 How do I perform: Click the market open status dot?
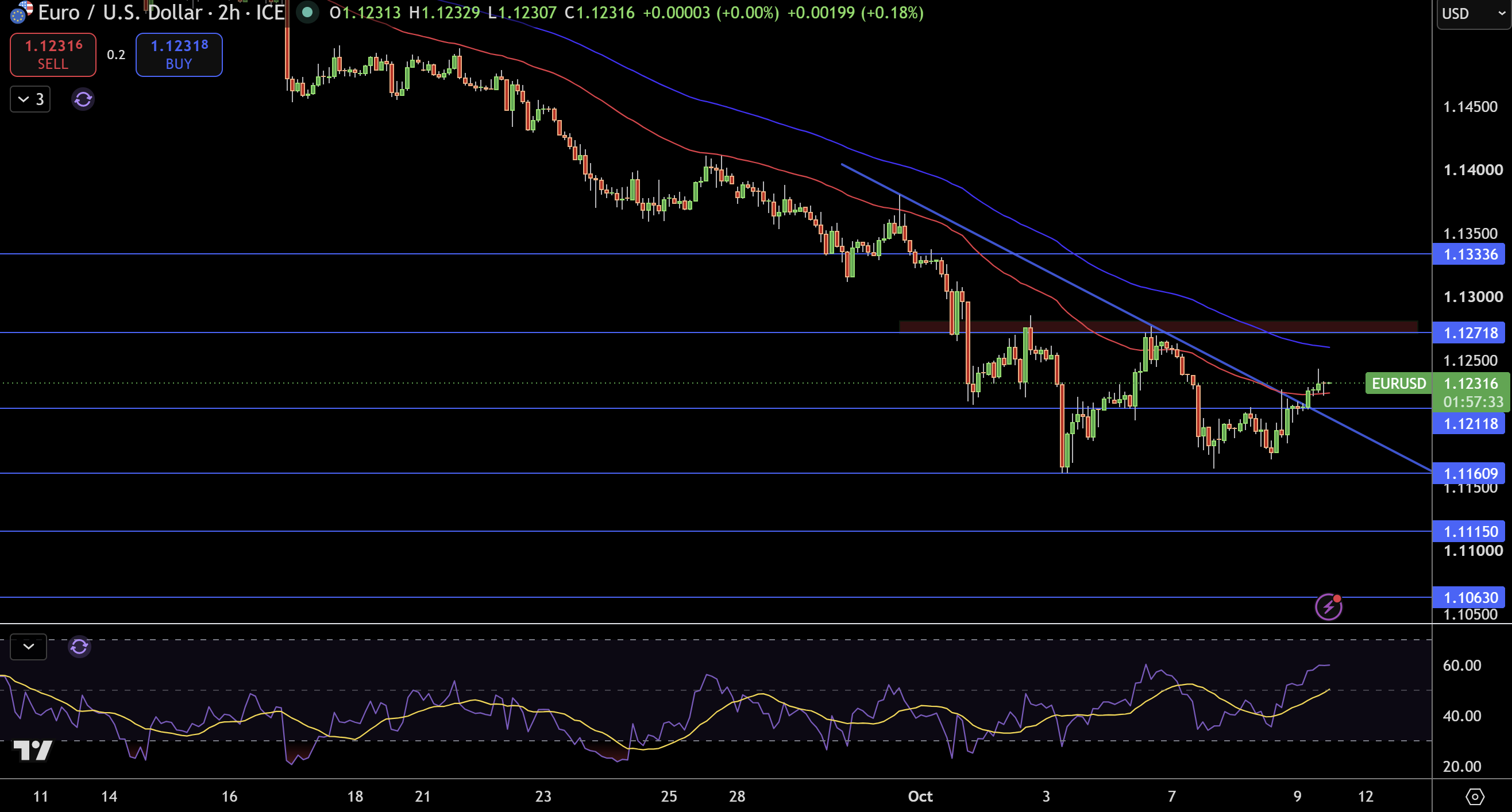click(x=307, y=12)
